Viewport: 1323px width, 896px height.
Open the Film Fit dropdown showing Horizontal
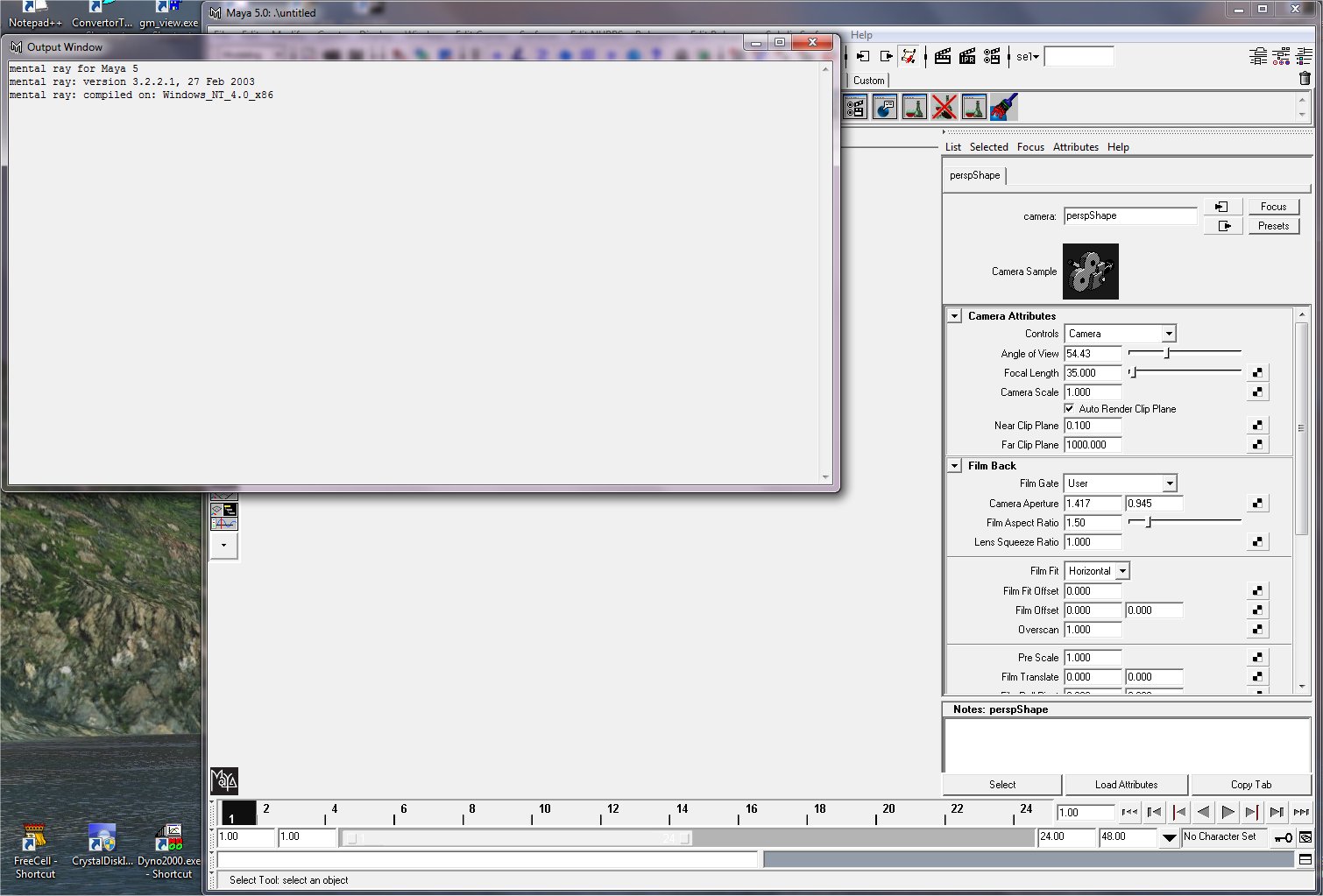coord(1097,571)
